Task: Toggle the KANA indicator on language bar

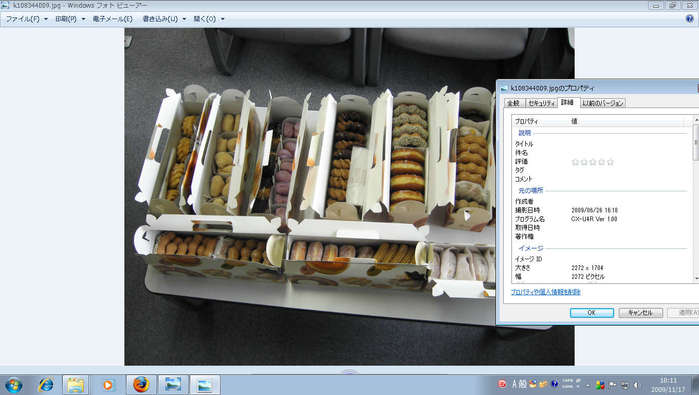Action: 567,387
